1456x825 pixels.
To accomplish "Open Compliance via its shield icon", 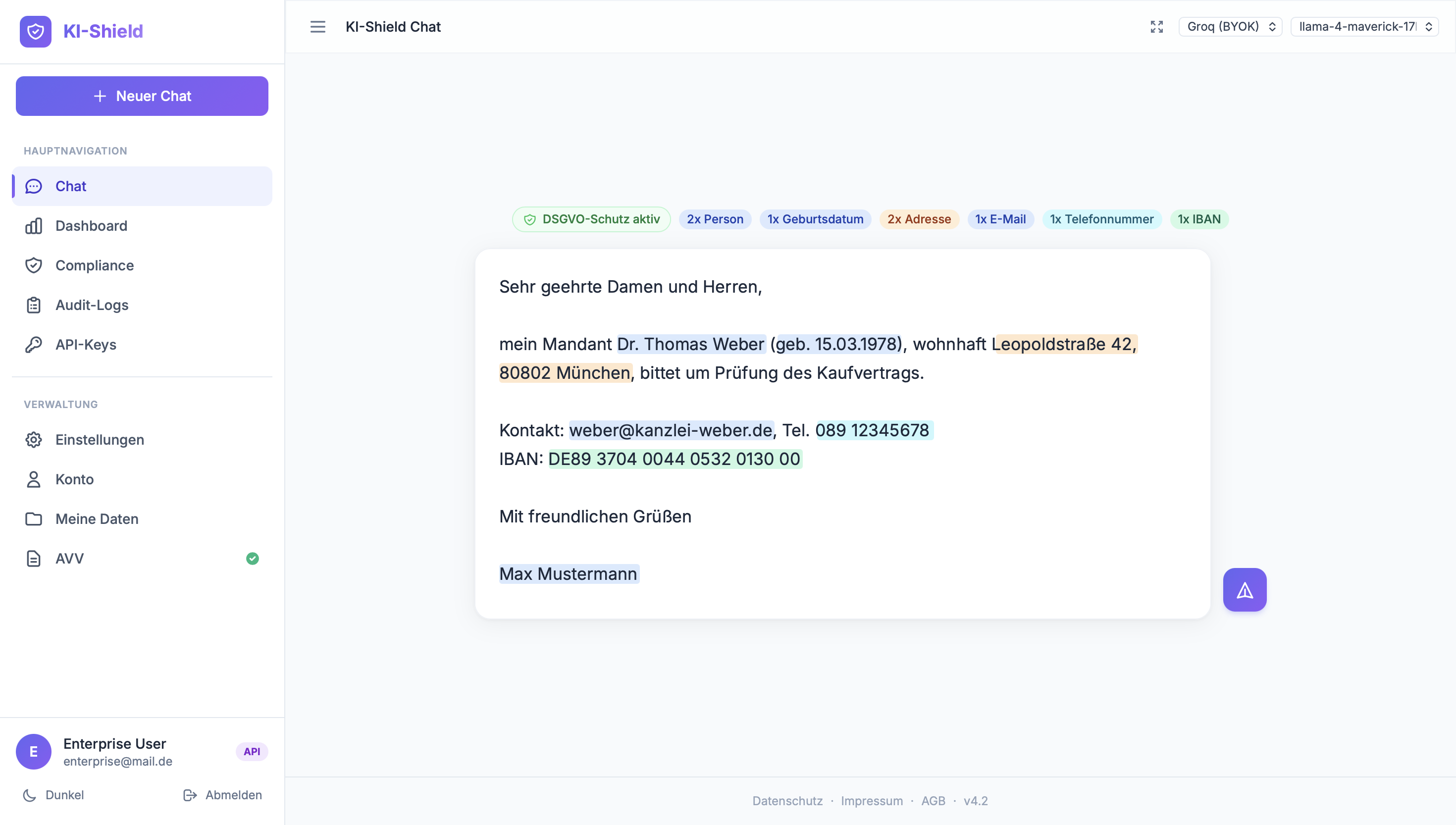I will pyautogui.click(x=33, y=265).
